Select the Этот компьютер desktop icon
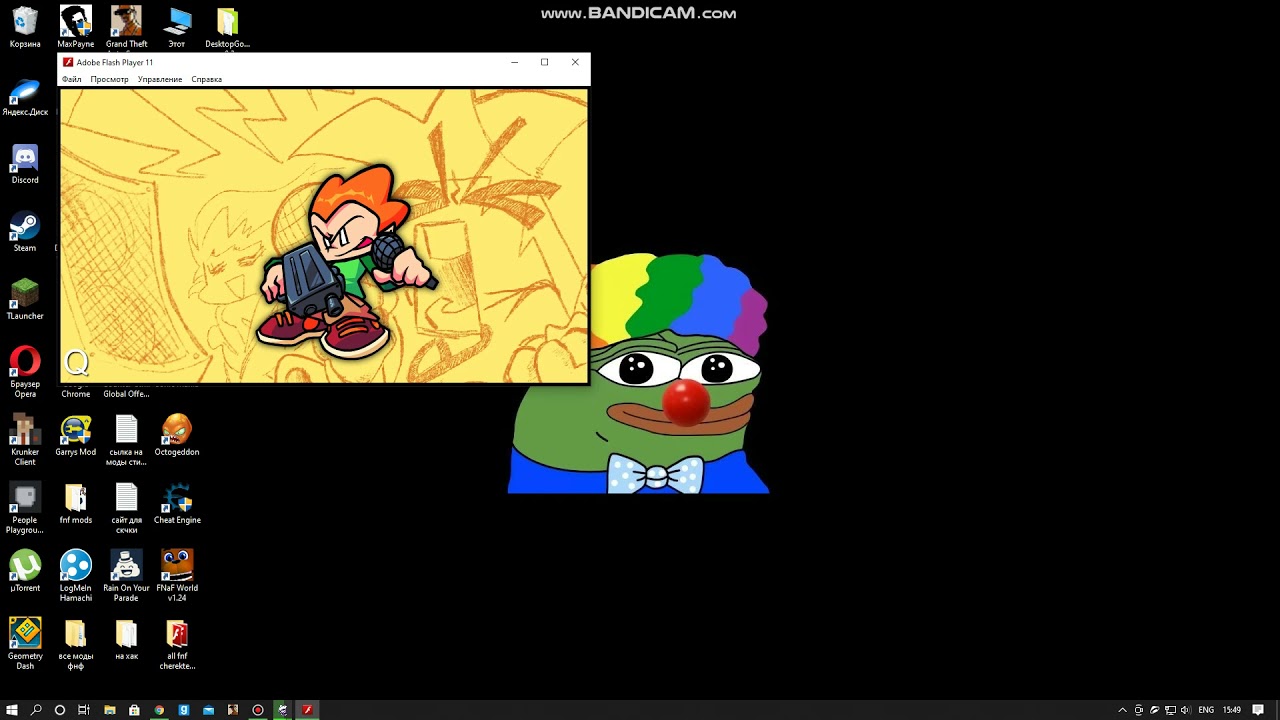The image size is (1280, 720). [177, 27]
